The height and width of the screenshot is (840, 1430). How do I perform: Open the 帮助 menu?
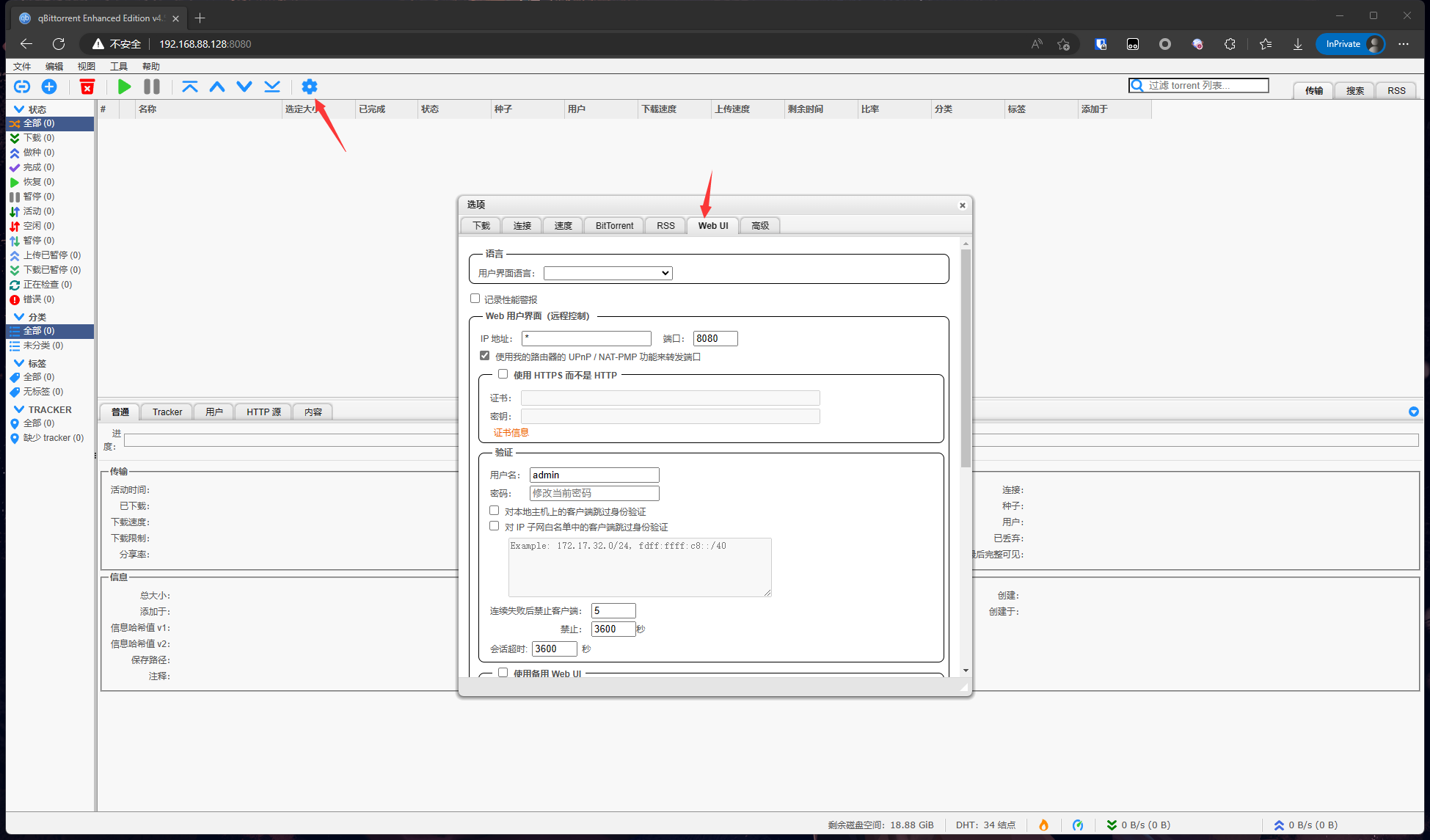(x=151, y=66)
